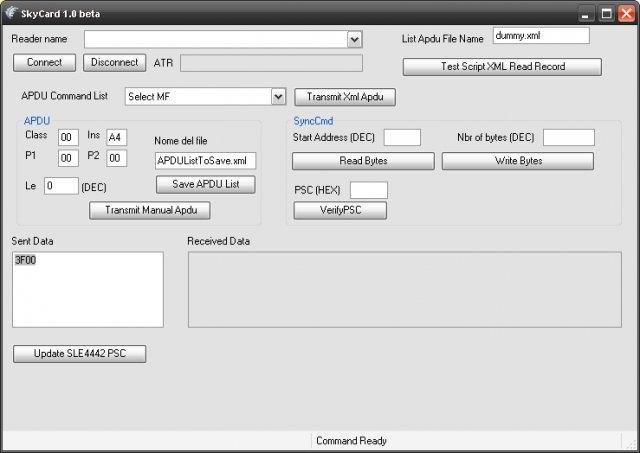Edit the List Apdu File Name field
640x453 pixels.
pos(541,36)
